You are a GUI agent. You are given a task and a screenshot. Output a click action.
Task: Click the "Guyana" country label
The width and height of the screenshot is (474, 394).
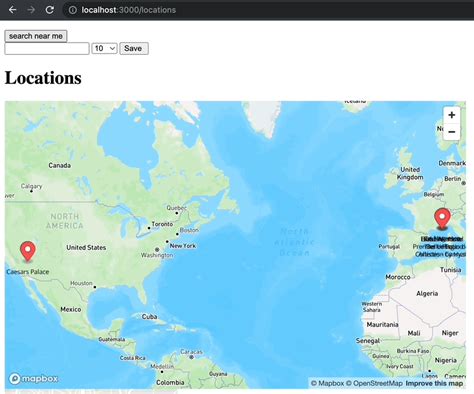[218, 374]
